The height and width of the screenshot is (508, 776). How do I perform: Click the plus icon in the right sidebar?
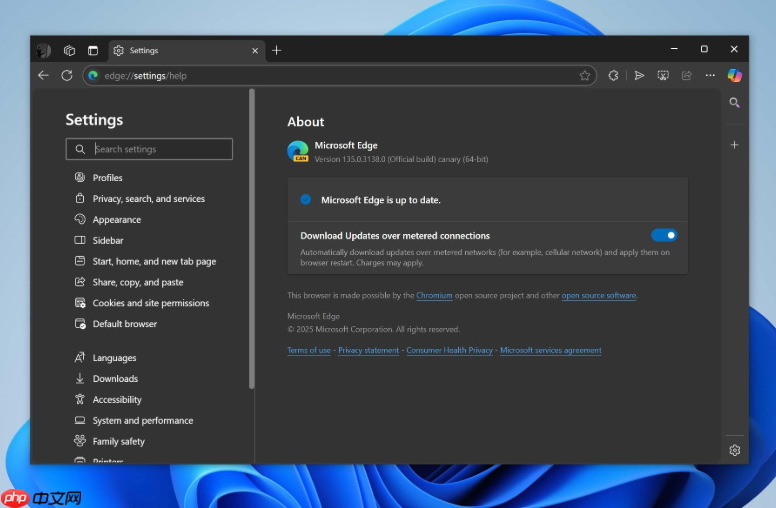(x=734, y=145)
